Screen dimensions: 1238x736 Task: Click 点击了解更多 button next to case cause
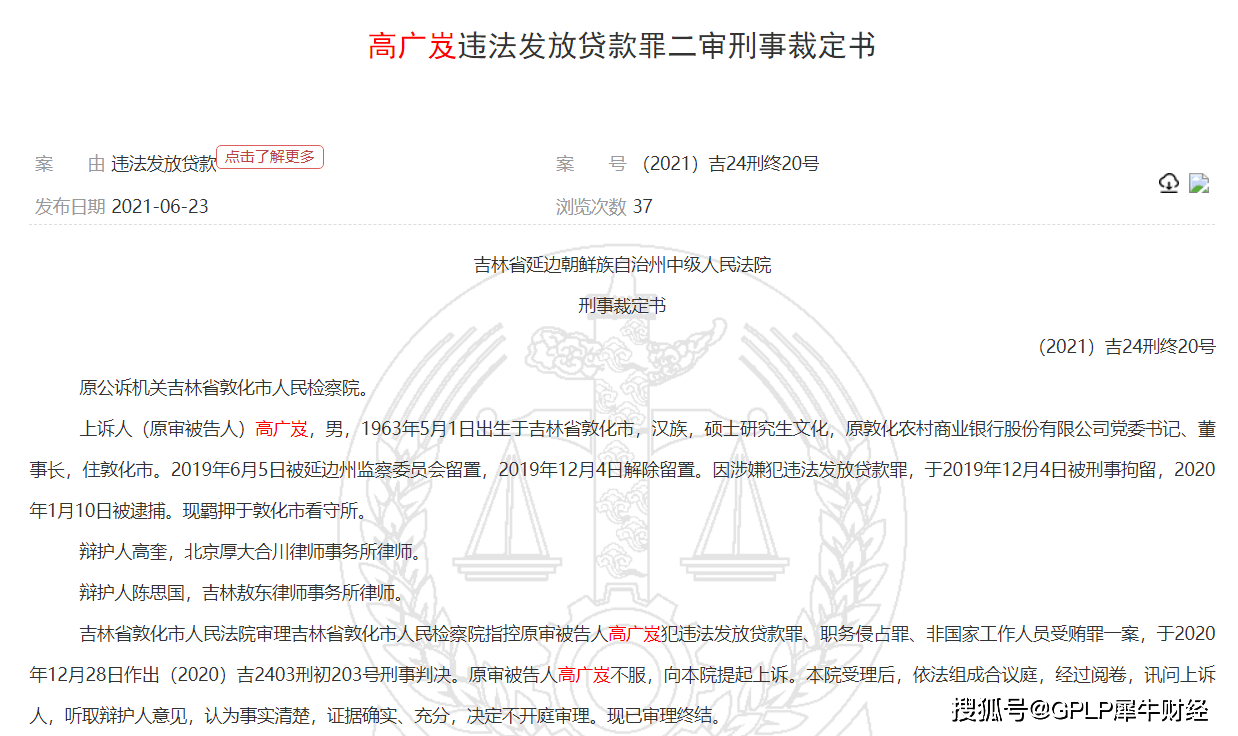tap(270, 157)
